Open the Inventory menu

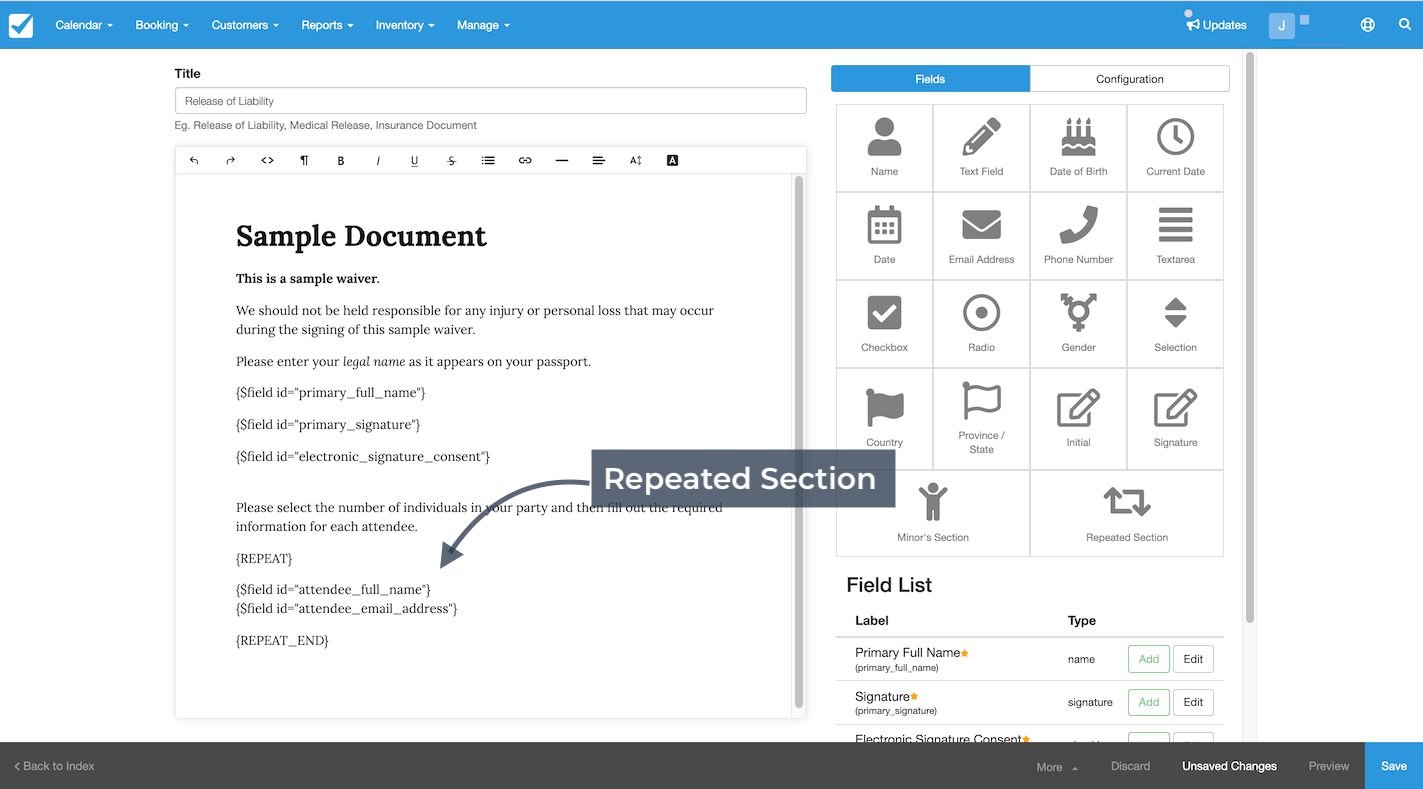coord(405,25)
